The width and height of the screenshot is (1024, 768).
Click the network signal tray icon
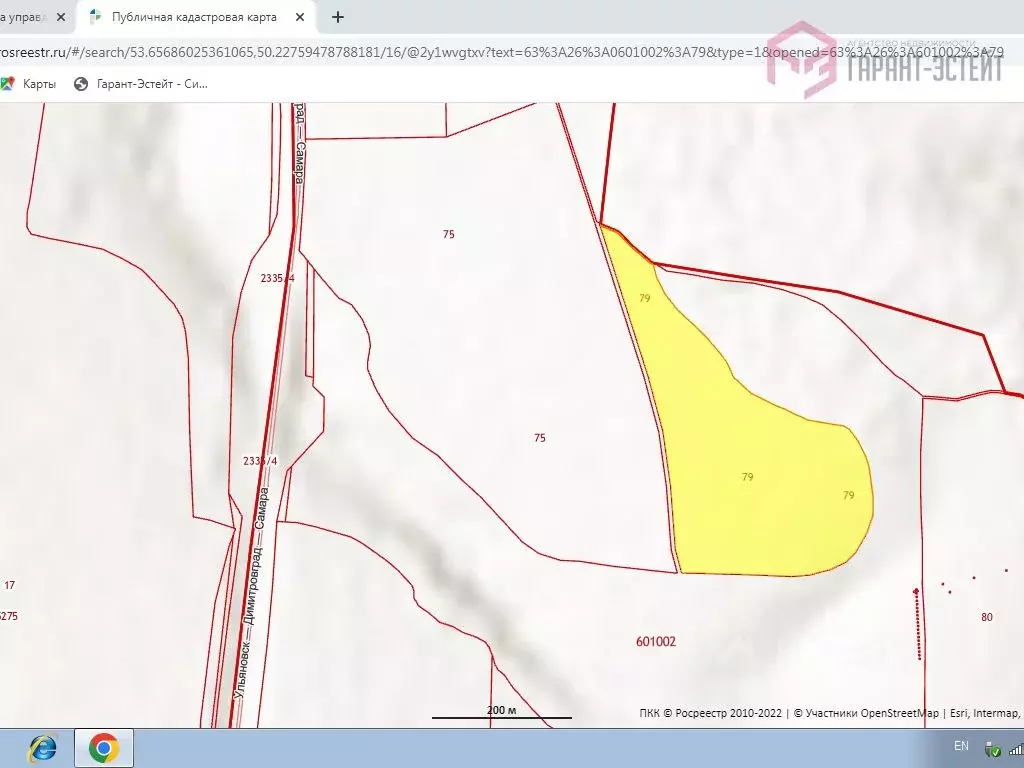(1016, 749)
